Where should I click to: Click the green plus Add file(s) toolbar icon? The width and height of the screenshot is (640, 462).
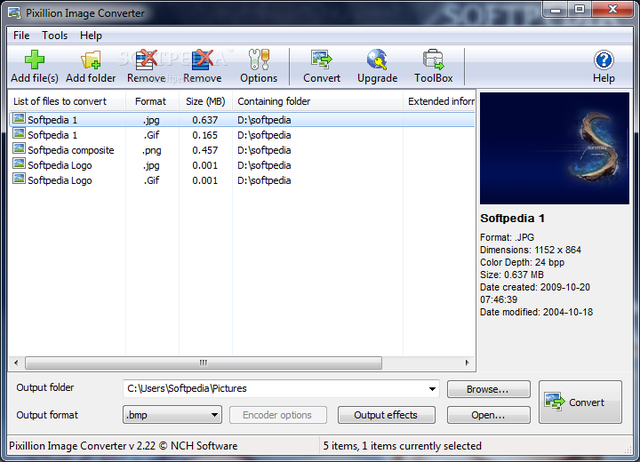35,60
